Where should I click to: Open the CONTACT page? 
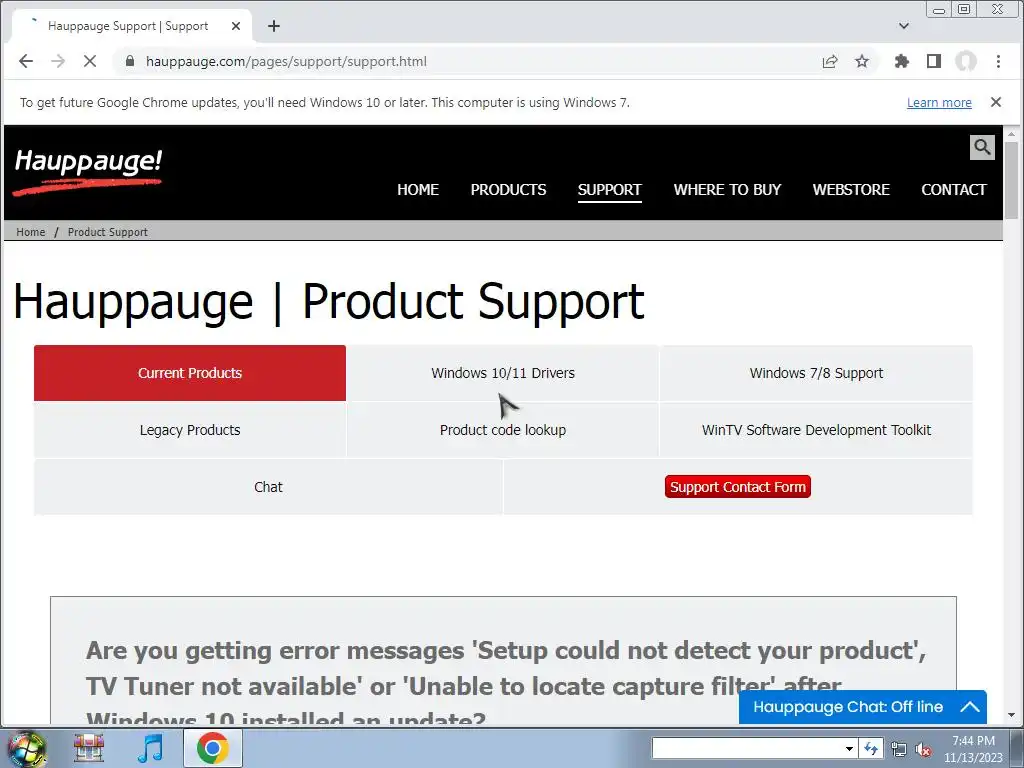pos(954,189)
